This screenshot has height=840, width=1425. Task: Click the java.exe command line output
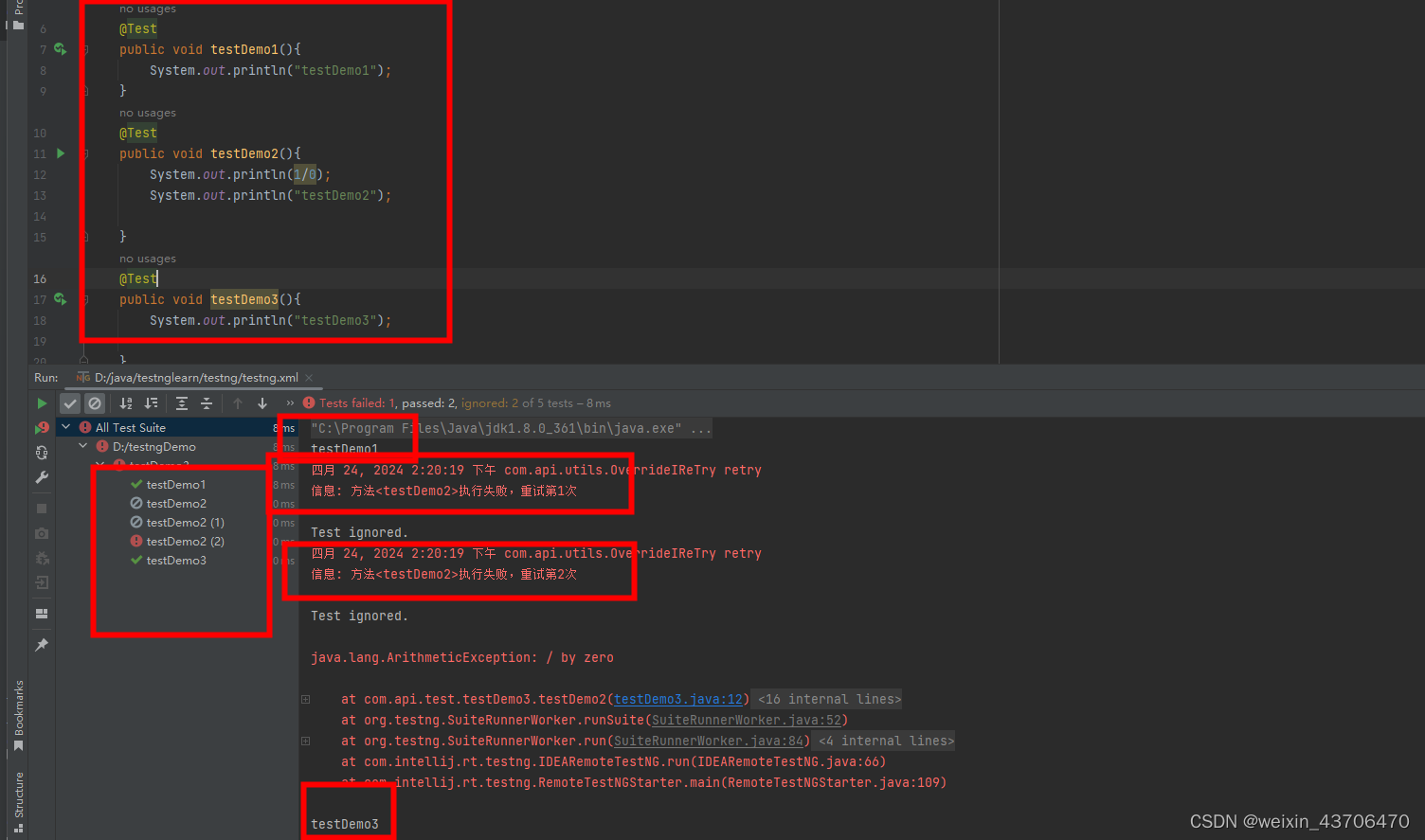click(511, 428)
